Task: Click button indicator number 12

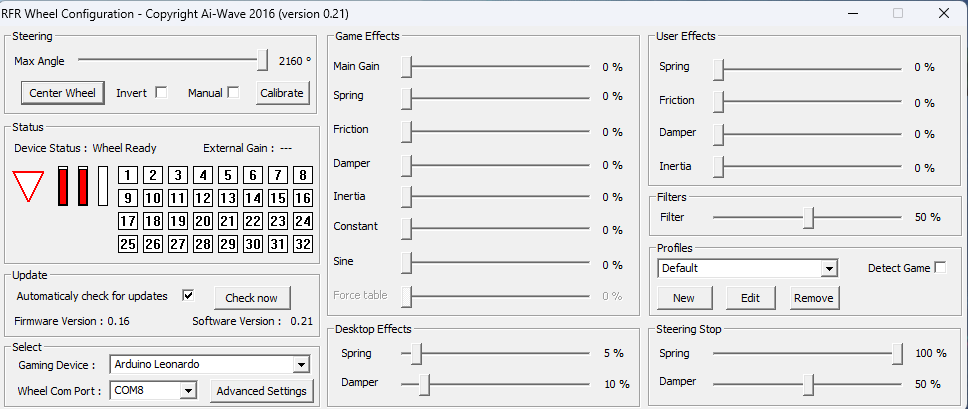Action: pos(203,198)
